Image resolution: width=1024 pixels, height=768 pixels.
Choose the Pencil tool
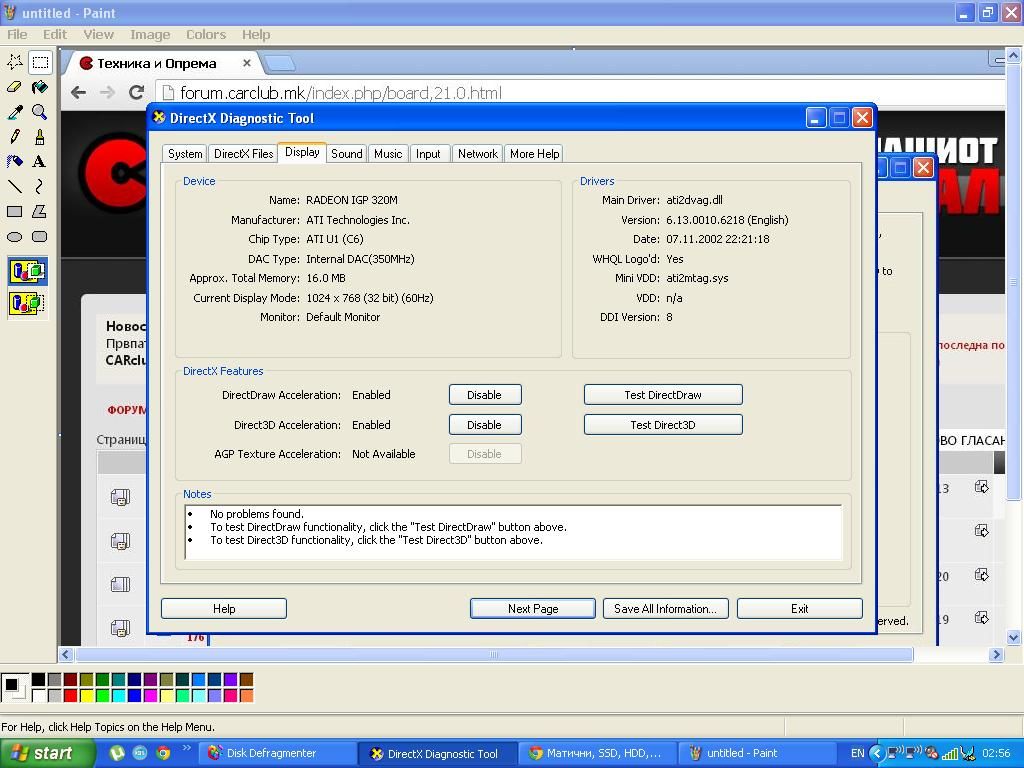tap(14, 136)
